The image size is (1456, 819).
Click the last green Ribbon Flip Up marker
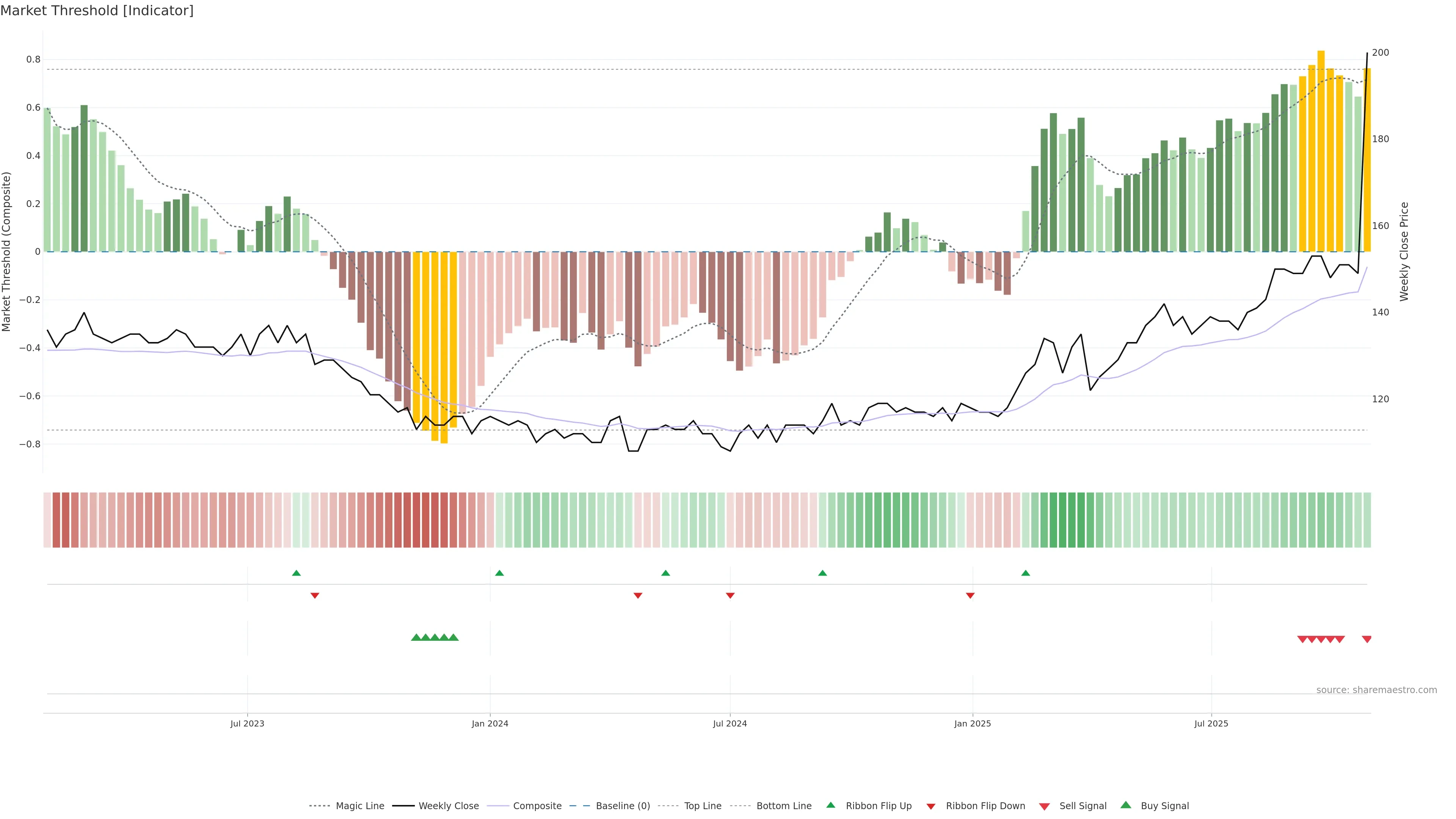(x=1025, y=573)
